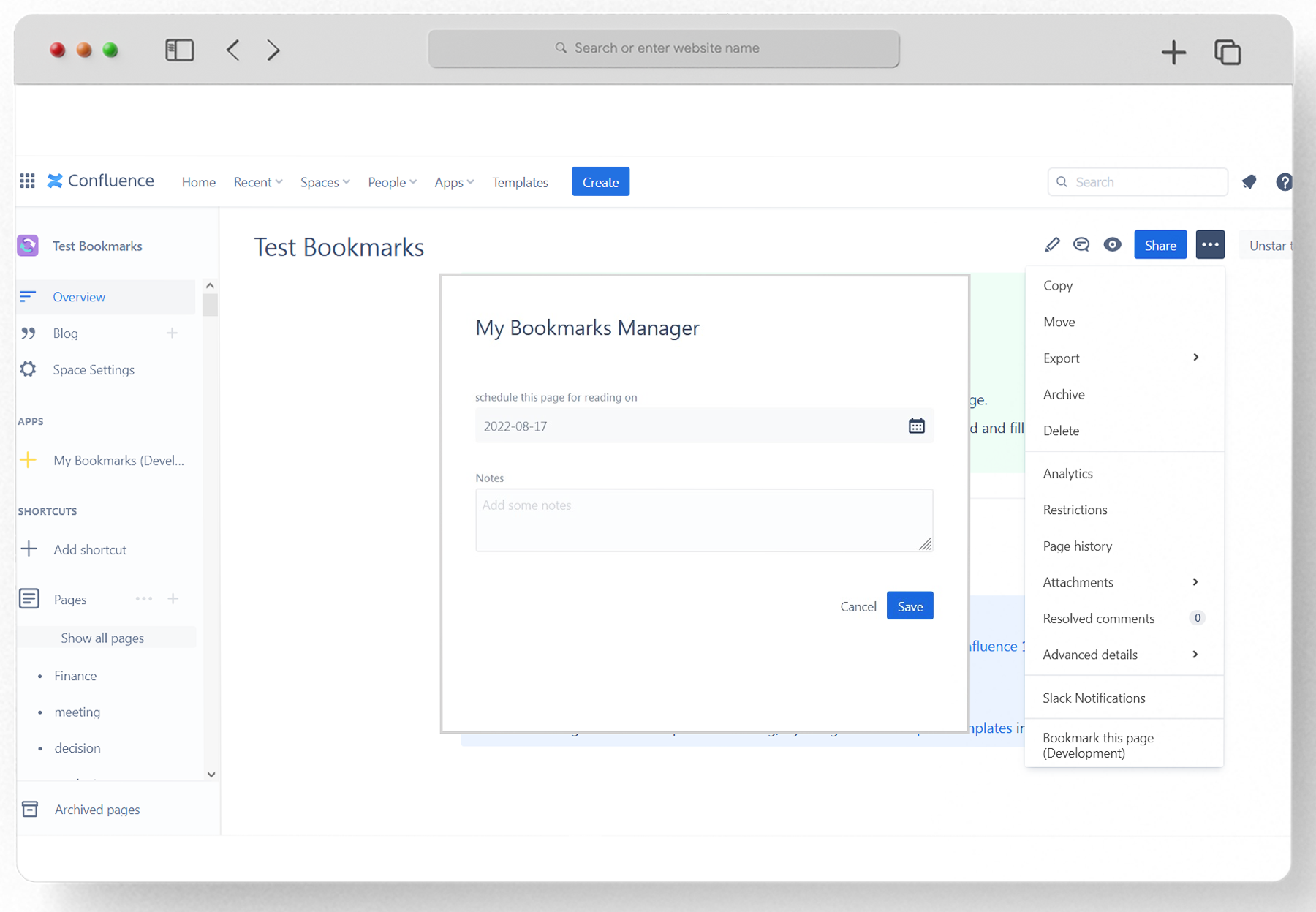The width and height of the screenshot is (1316, 912).
Task: Go to Home in the nav bar
Action: 199,182
